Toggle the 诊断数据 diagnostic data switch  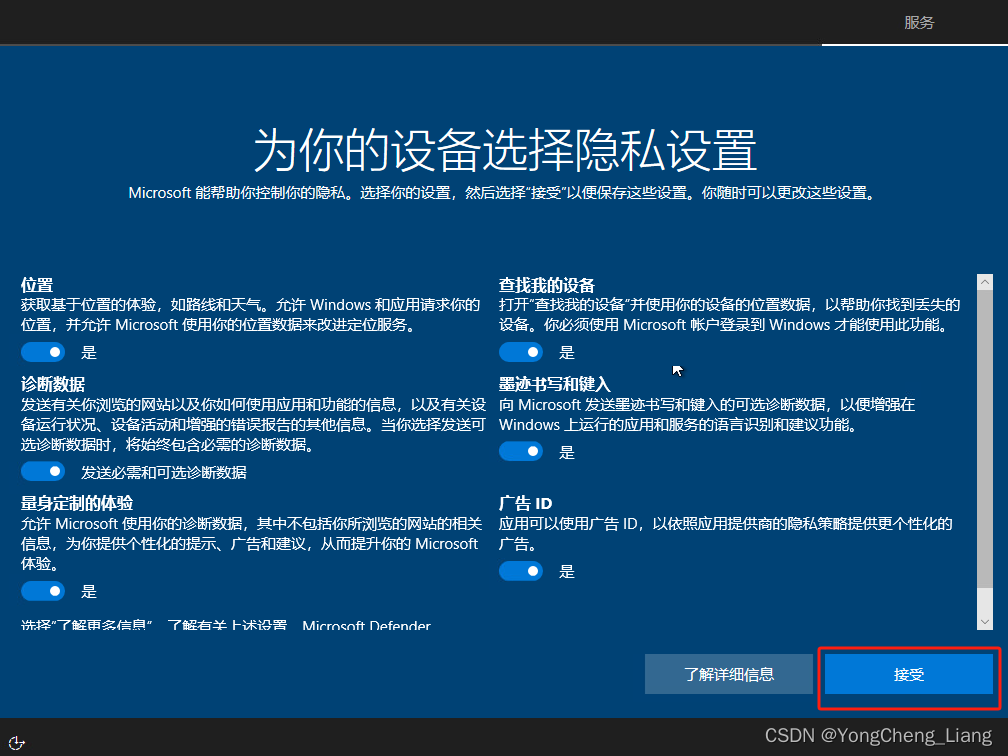point(43,471)
